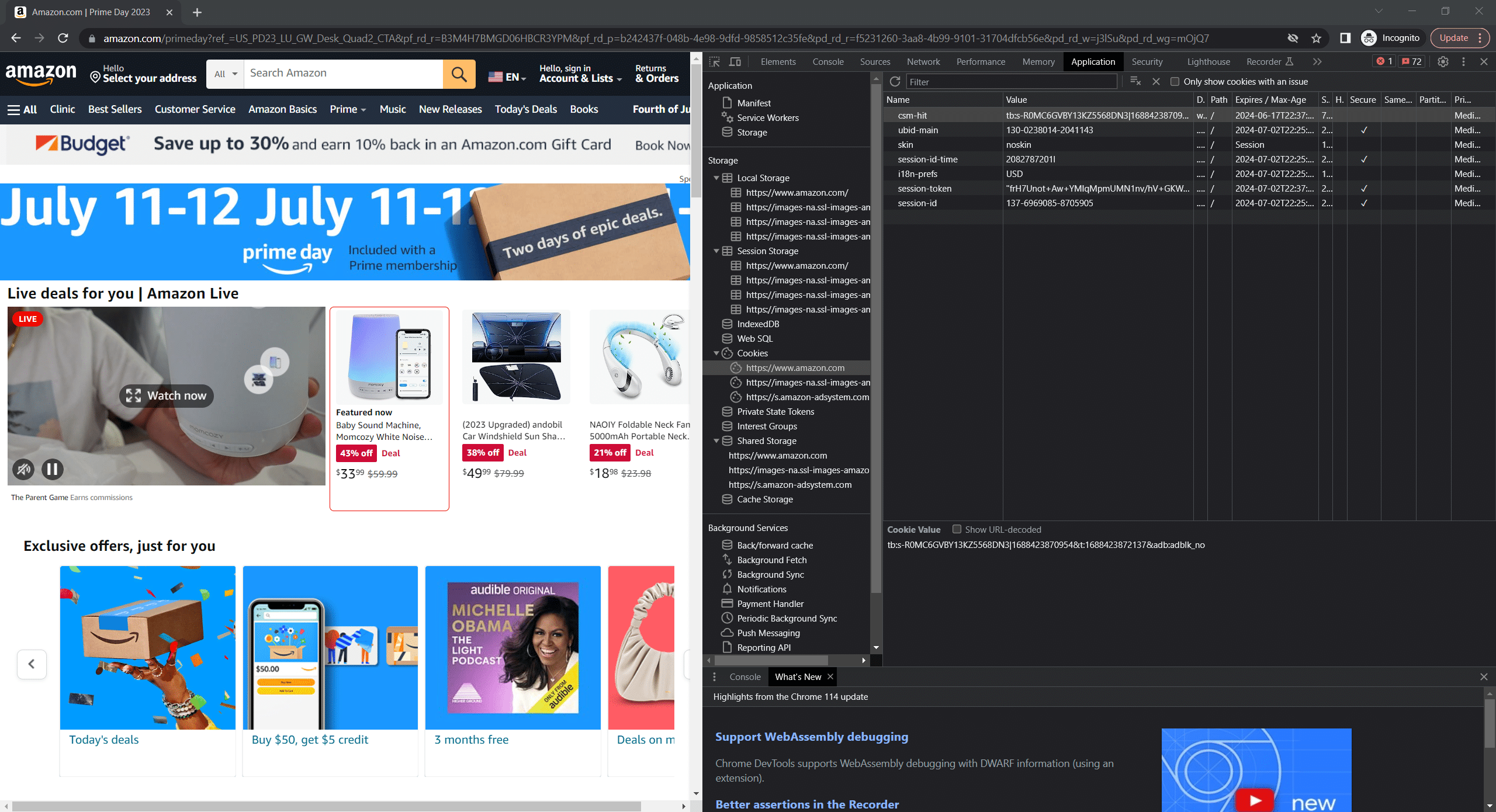Screen dimensions: 1496x812
Task: Delete the selected cookie with the X icon
Action: coord(1156,82)
